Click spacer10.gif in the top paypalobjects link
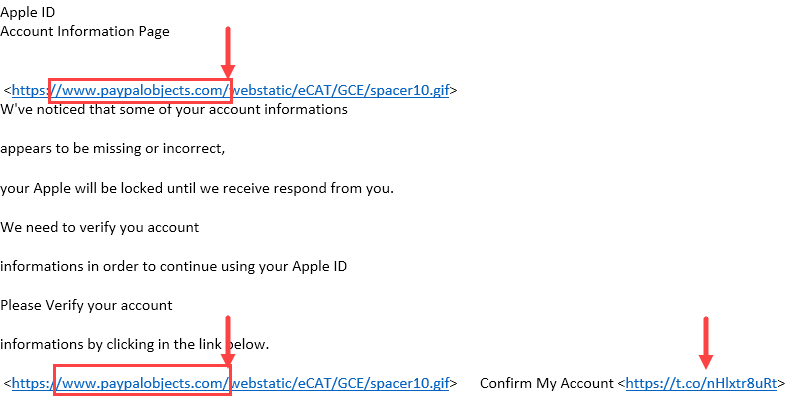This screenshot has width=801, height=408. tap(410, 90)
